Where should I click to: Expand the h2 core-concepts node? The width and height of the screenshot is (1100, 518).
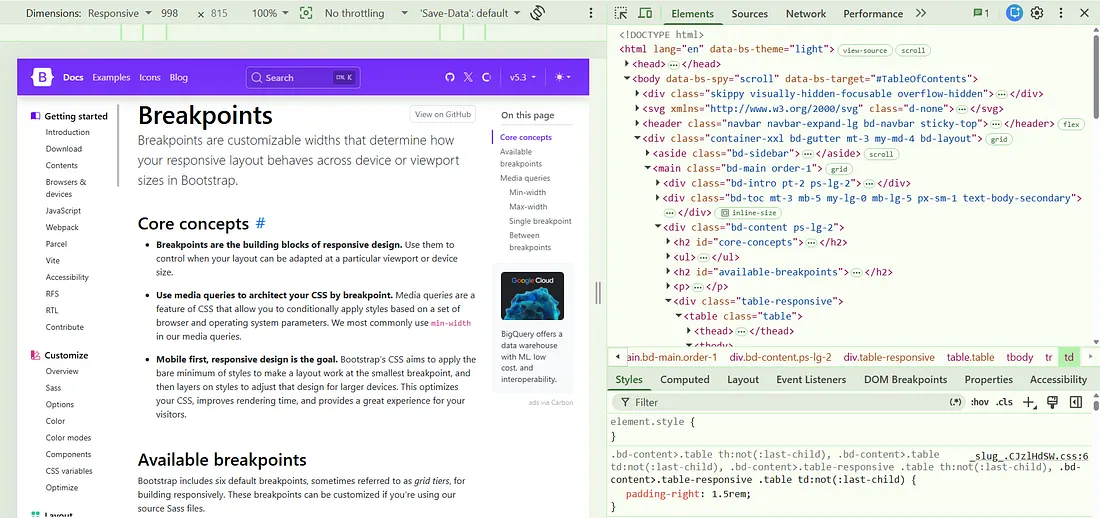(x=669, y=242)
